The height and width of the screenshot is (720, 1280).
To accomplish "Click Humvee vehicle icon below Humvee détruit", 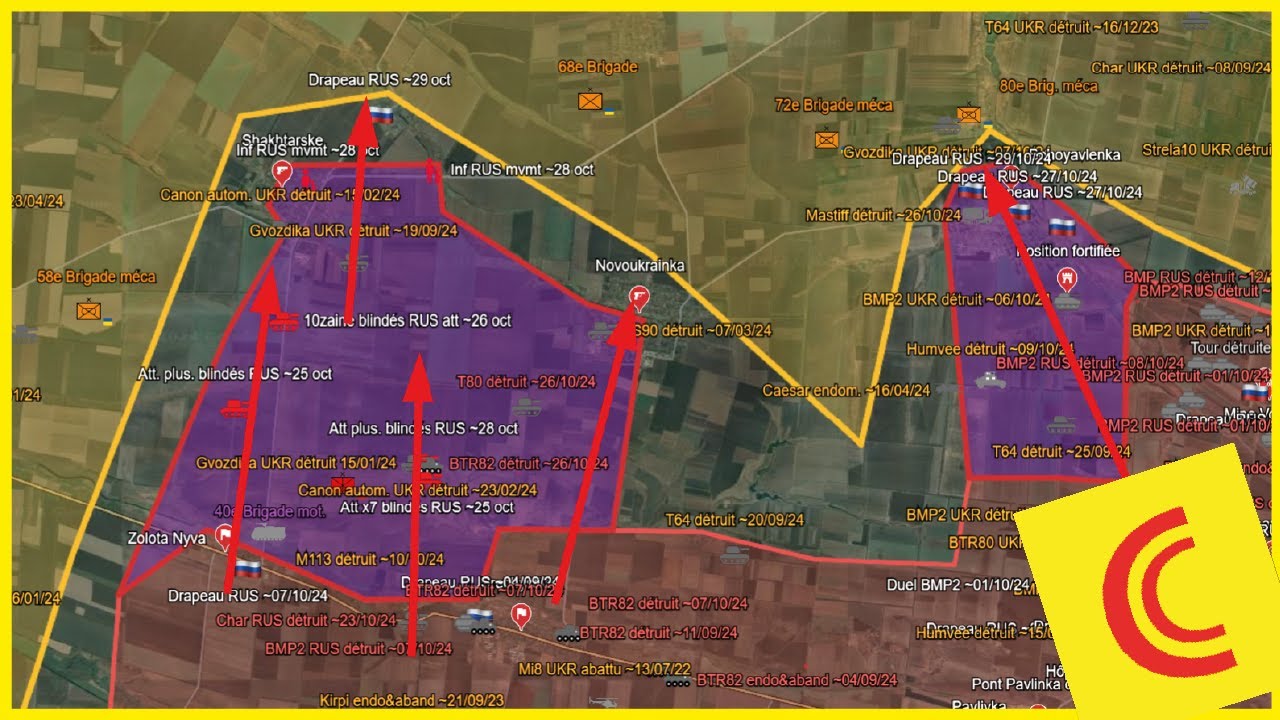I will pyautogui.click(x=990, y=379).
